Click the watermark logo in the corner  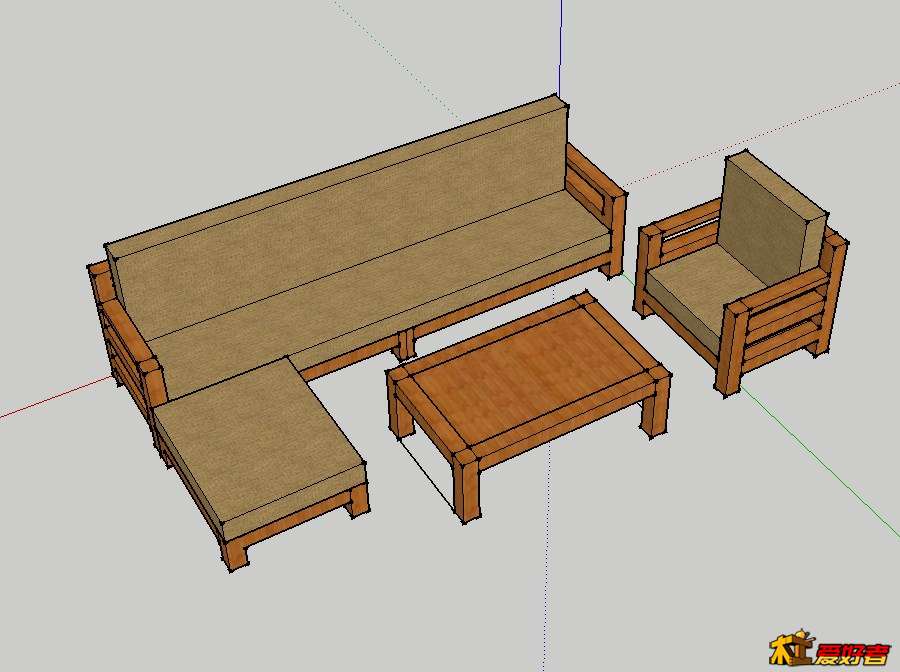[828, 649]
